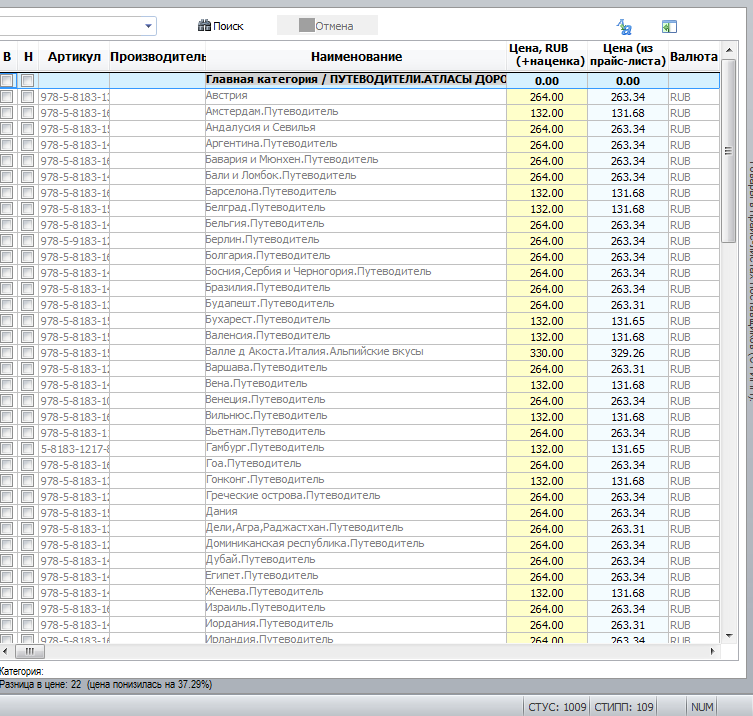Select the Гонконг.Путеводитель row name
This screenshot has height=716, width=753.
click(265, 479)
